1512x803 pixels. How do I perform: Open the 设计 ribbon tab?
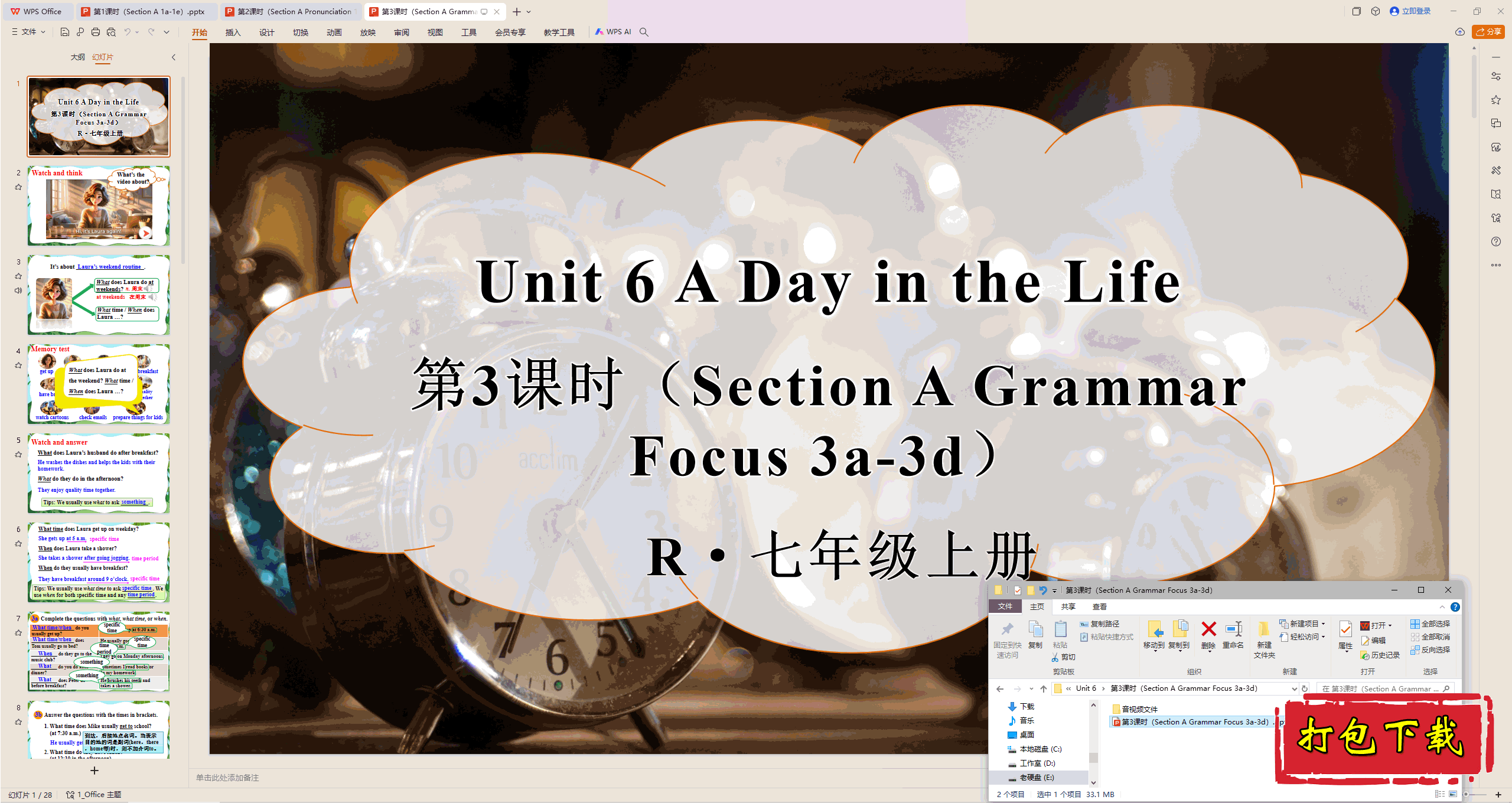(x=267, y=32)
